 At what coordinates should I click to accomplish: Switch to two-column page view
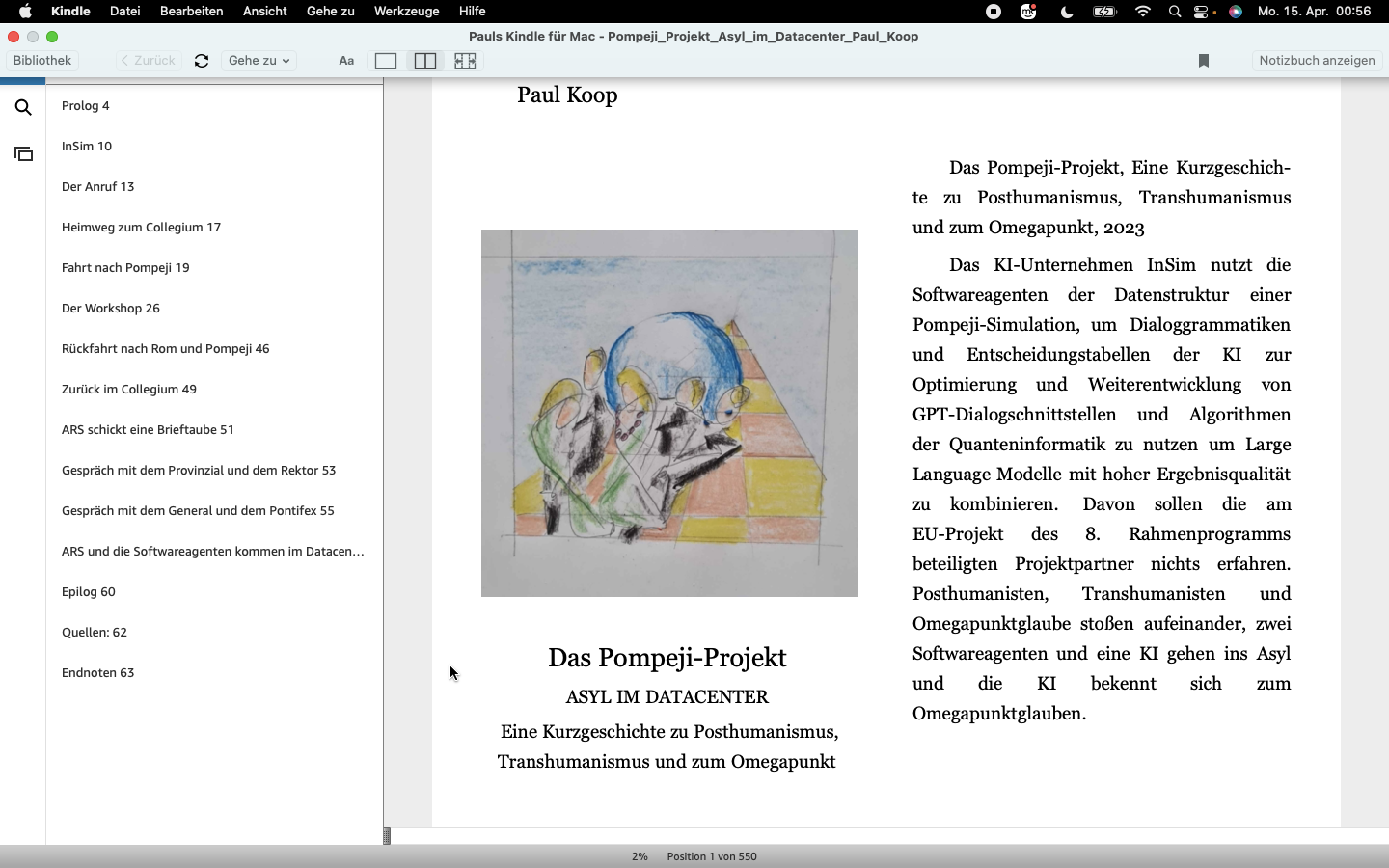(x=425, y=61)
